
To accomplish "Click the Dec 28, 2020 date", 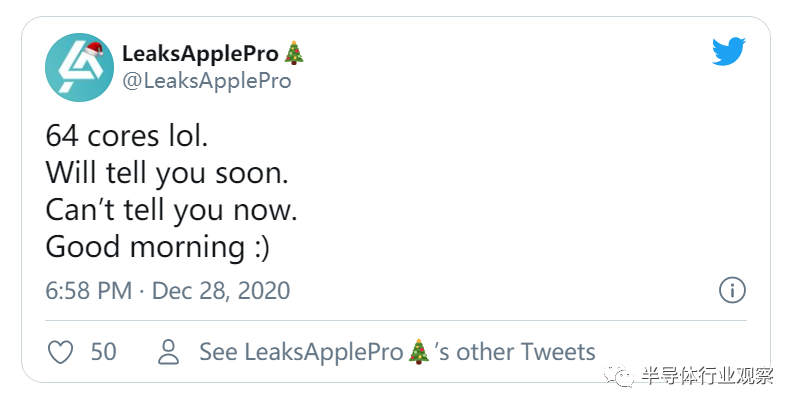I will tap(221, 291).
